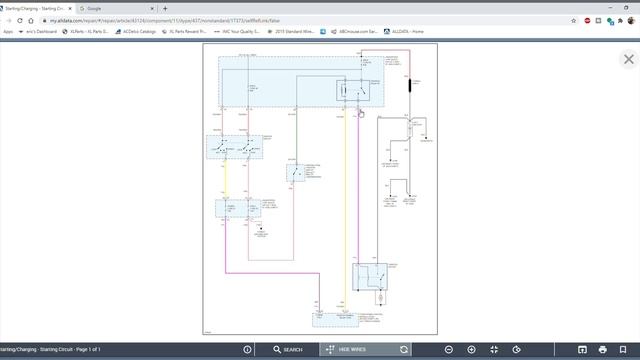Rotate the wiring diagram
640x360 pixels.
(x=516, y=349)
